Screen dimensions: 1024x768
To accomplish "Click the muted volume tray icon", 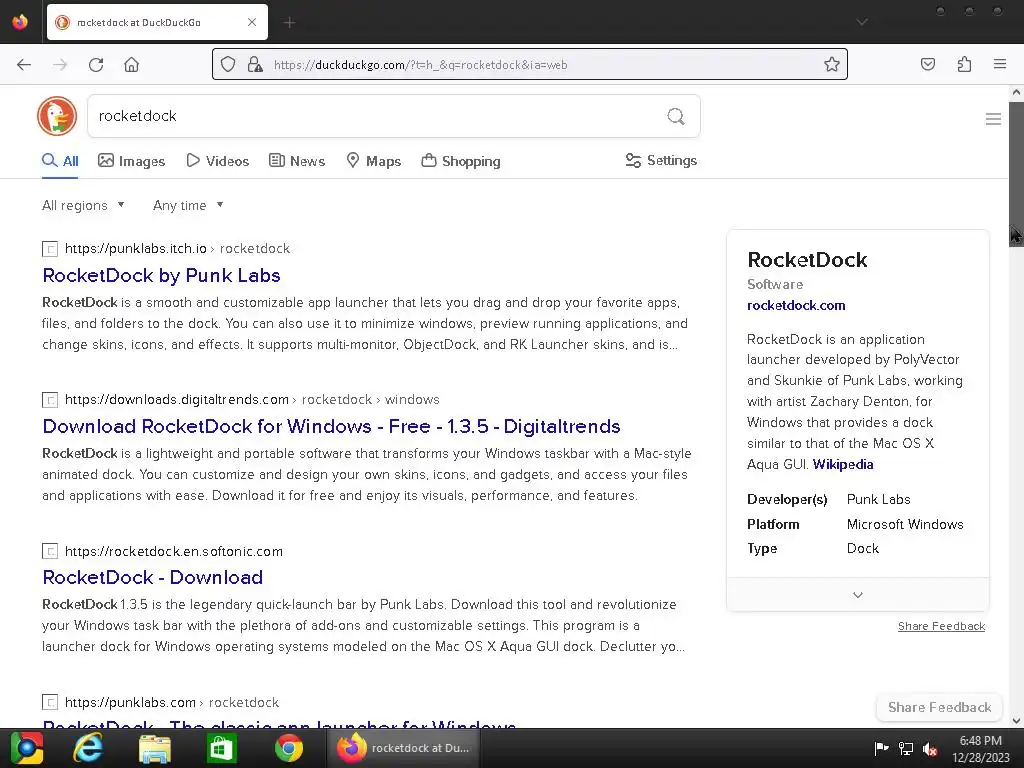I will point(930,748).
